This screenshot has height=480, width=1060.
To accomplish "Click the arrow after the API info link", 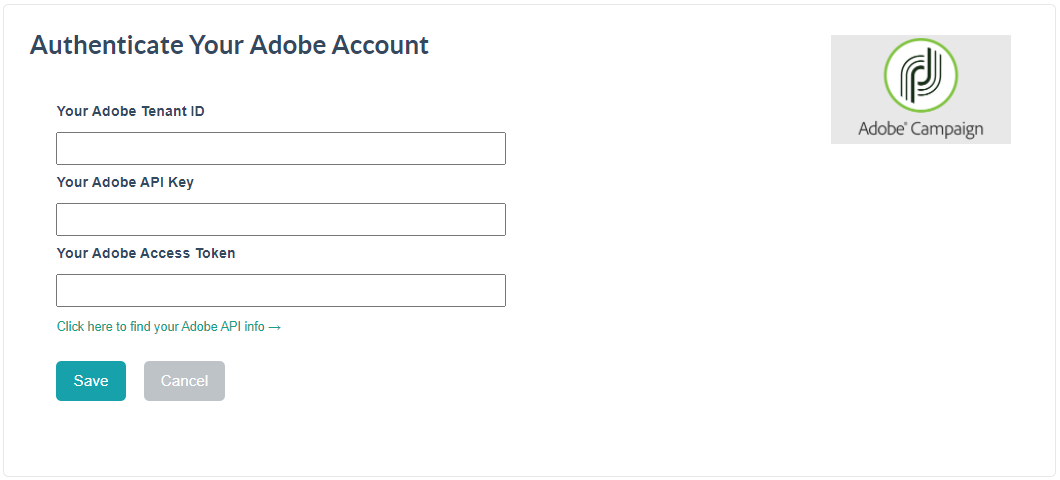I will click(x=274, y=327).
